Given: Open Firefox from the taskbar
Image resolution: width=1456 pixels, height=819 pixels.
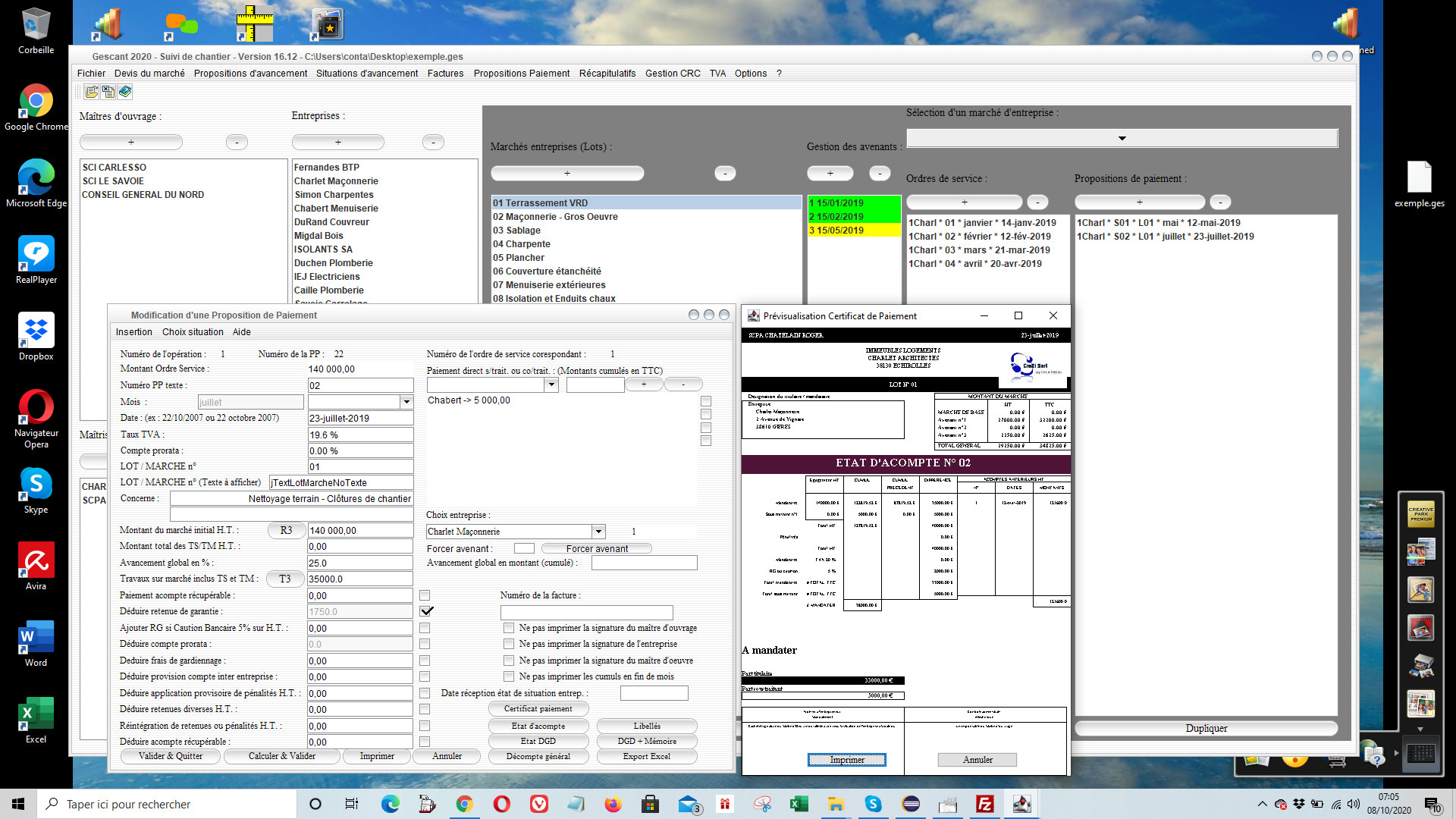Looking at the screenshot, I should (613, 804).
